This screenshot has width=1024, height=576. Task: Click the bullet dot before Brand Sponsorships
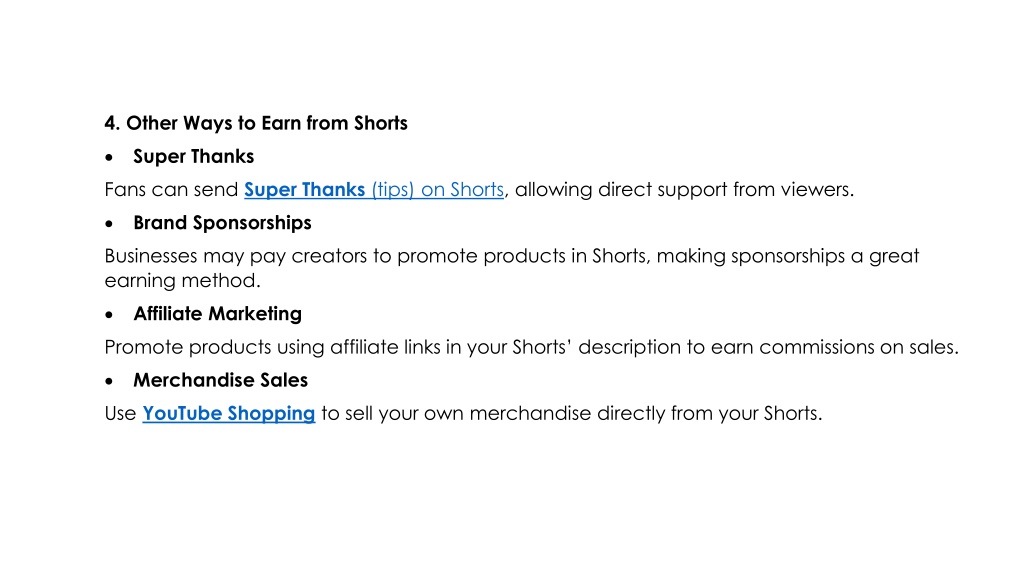(109, 224)
